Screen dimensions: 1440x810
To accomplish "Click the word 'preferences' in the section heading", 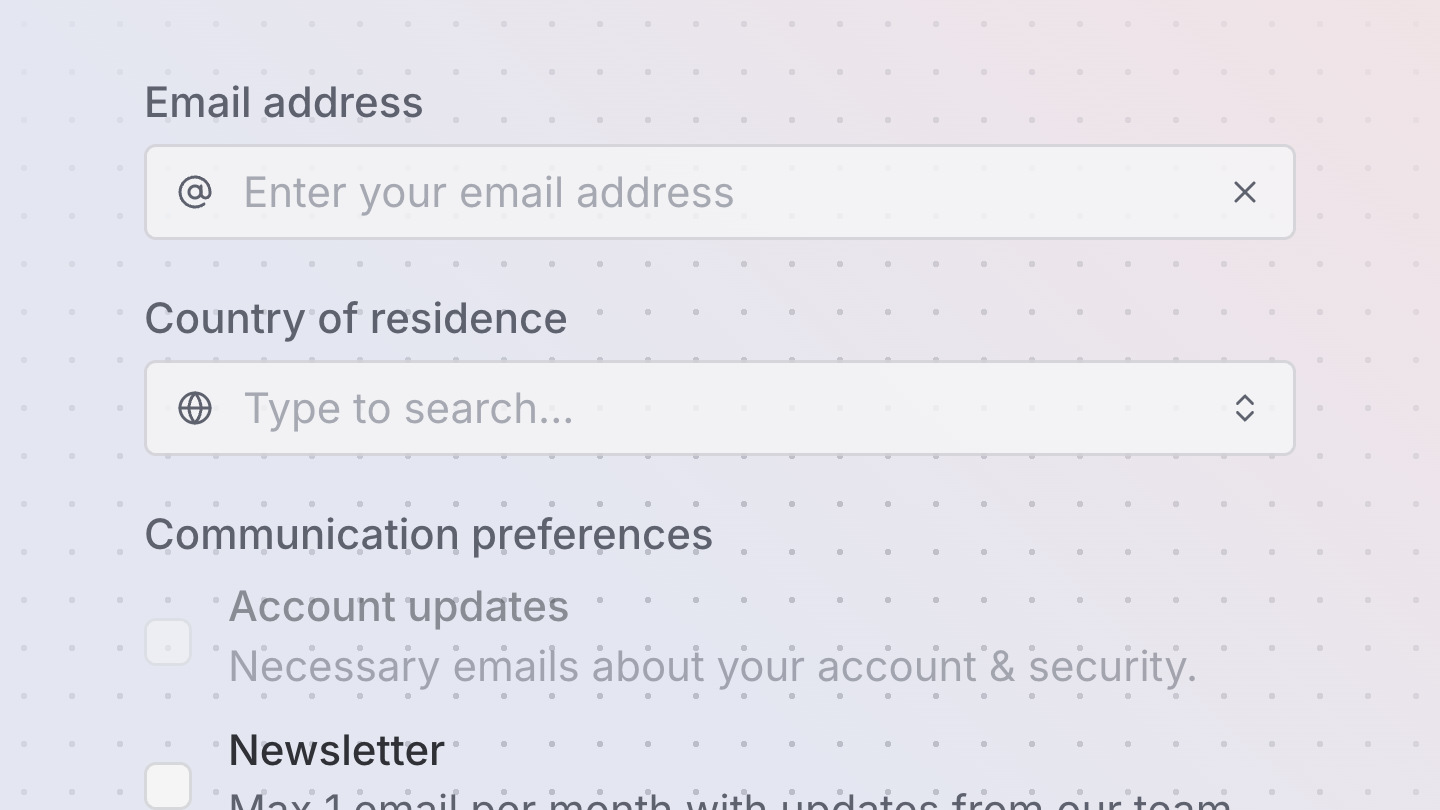I will pos(592,535).
